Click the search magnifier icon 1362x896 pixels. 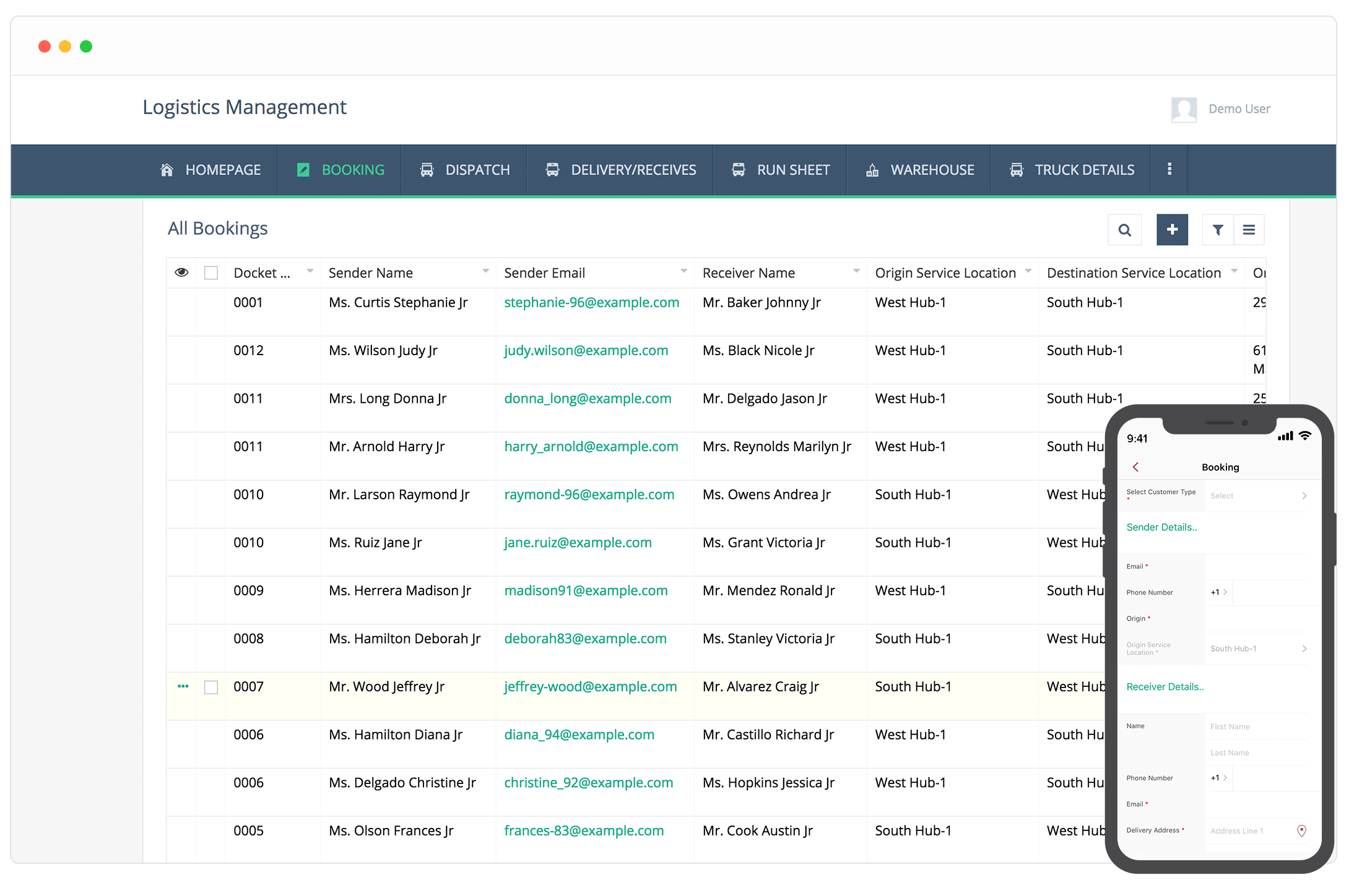pos(1124,230)
